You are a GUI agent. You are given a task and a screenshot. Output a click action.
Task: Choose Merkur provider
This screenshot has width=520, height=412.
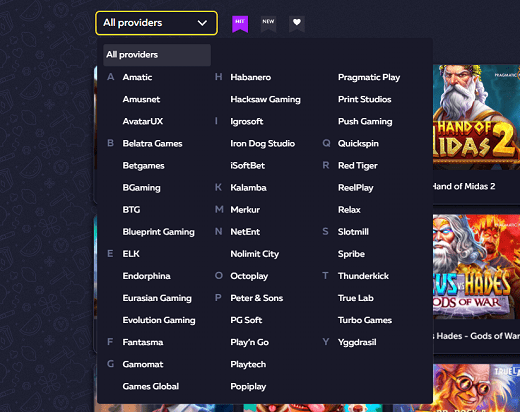coord(245,210)
